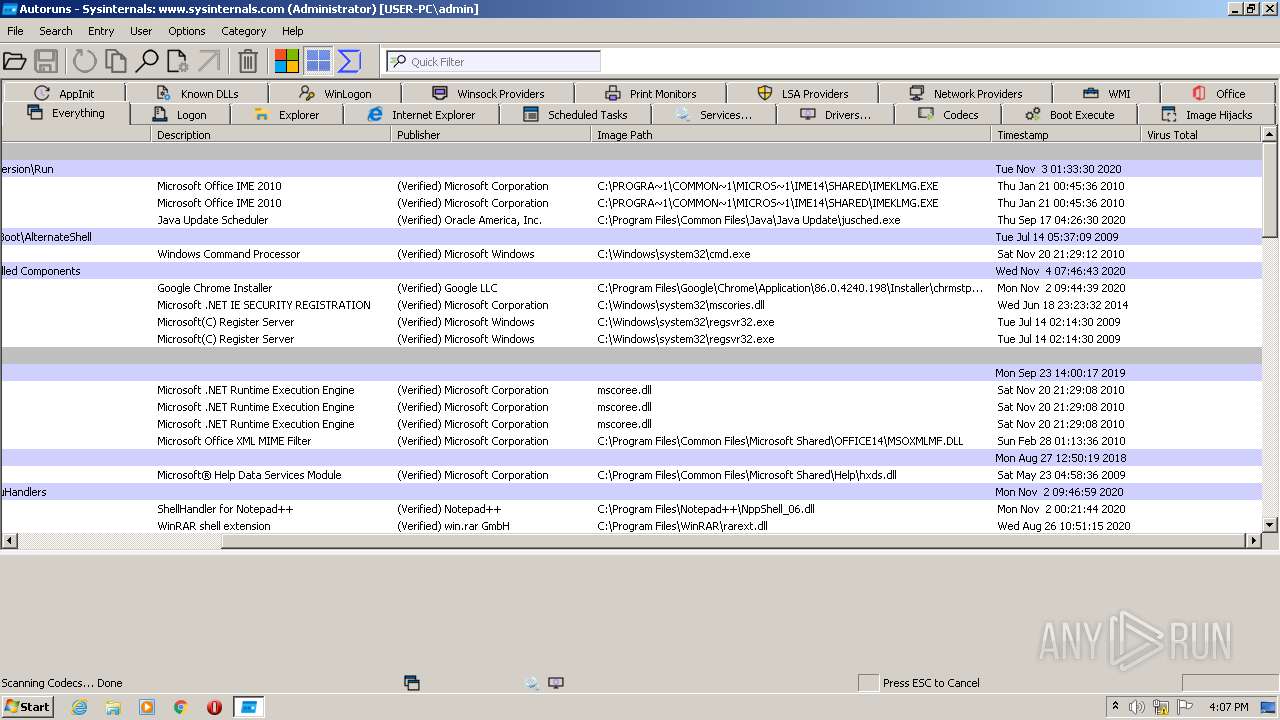The width and height of the screenshot is (1280, 720).
Task: Toggle the Hide Microsoft entries logo icon
Action: 287,62
